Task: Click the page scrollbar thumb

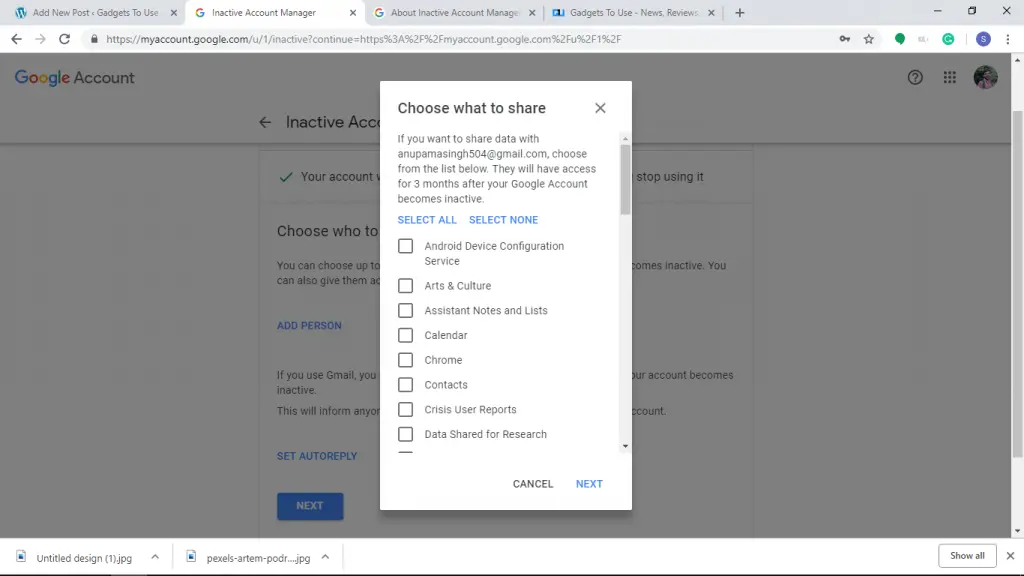Action: (1017, 284)
